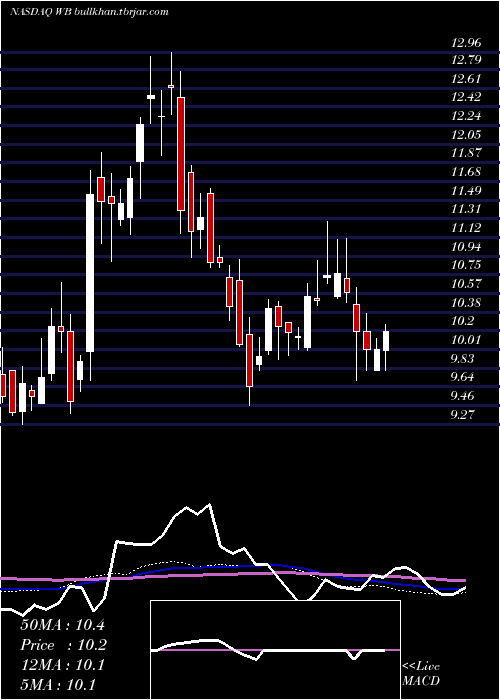Choose the 11.12 price level text
Screen dimensions: 500x700
466,228
